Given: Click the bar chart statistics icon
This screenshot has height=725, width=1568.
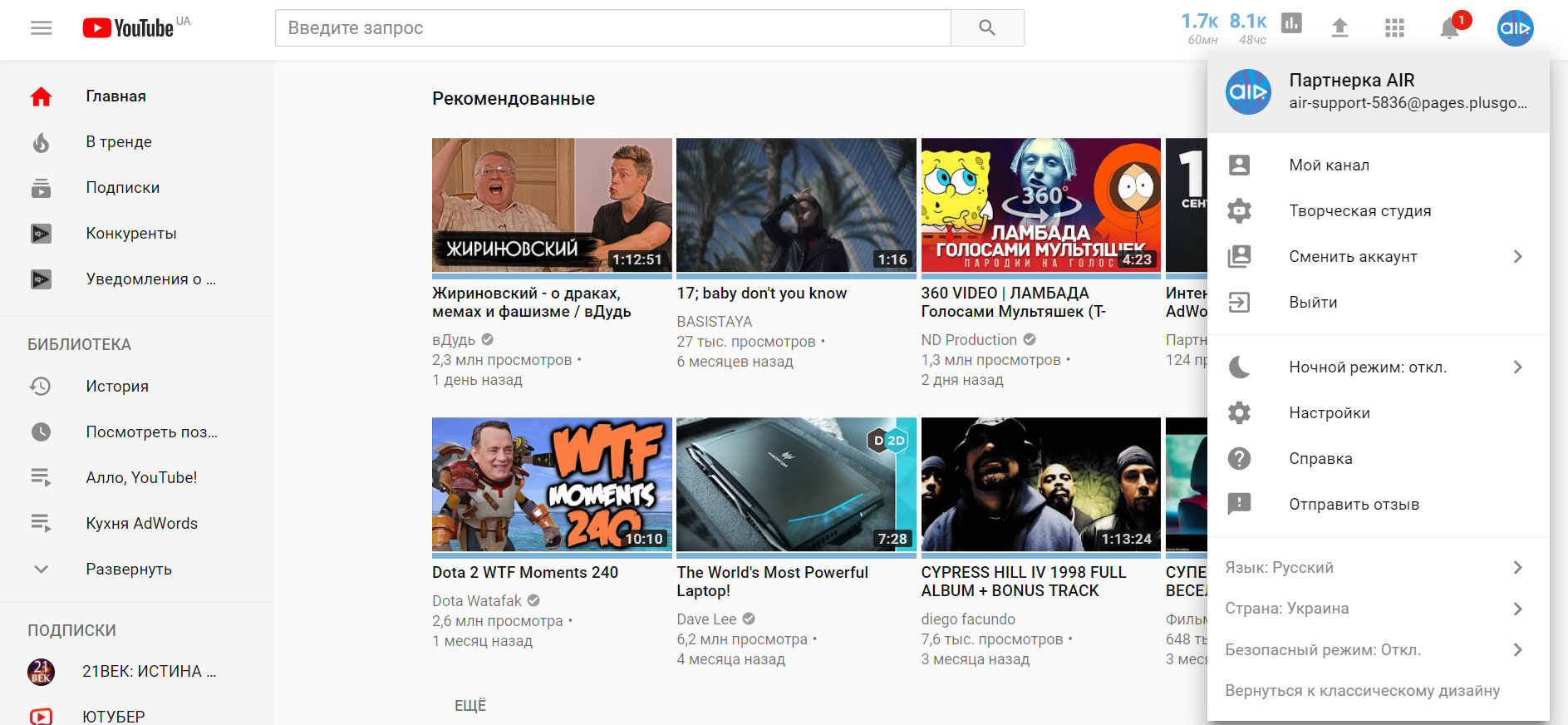Looking at the screenshot, I should pos(1291,24).
